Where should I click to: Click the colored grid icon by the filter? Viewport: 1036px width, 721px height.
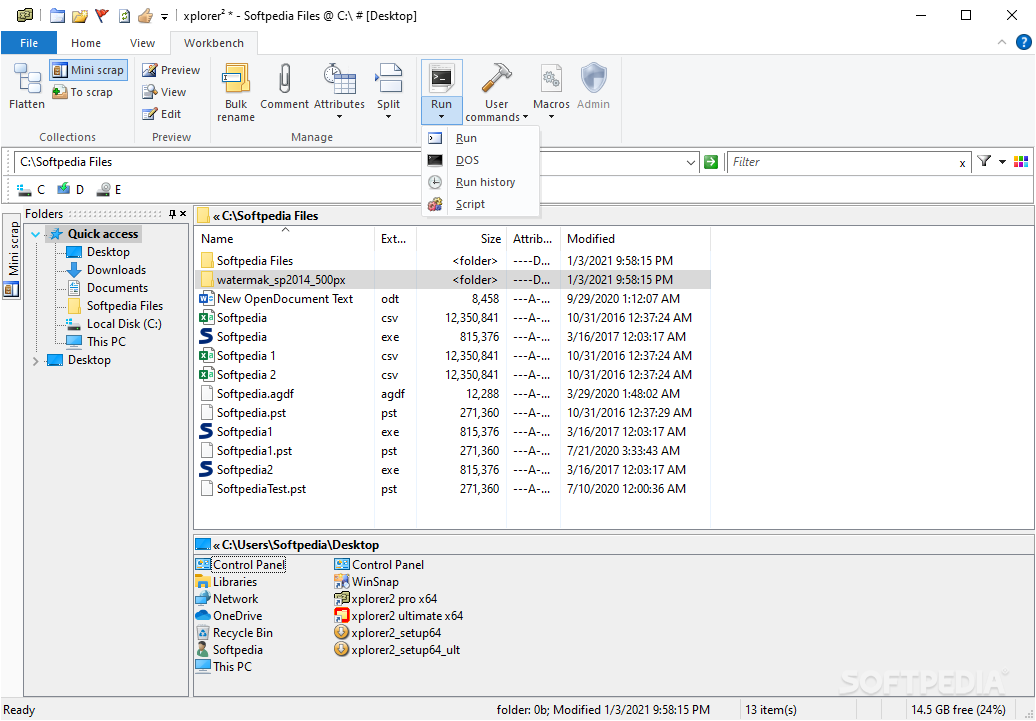point(1021,162)
